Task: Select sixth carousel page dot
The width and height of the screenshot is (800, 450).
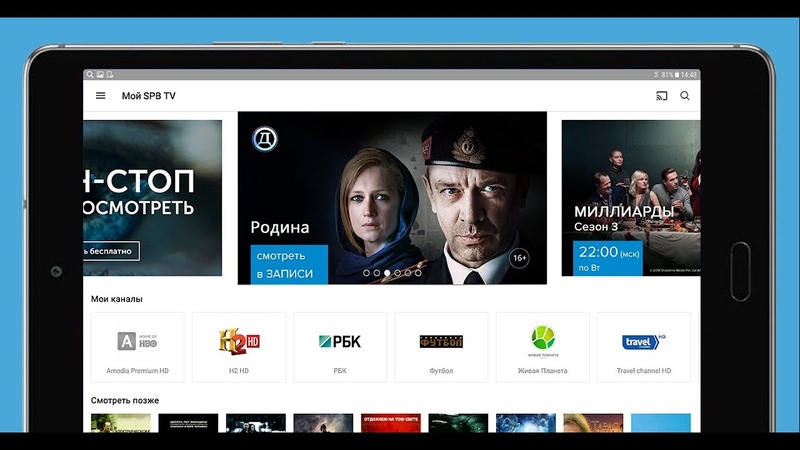Action: pyautogui.click(x=418, y=273)
